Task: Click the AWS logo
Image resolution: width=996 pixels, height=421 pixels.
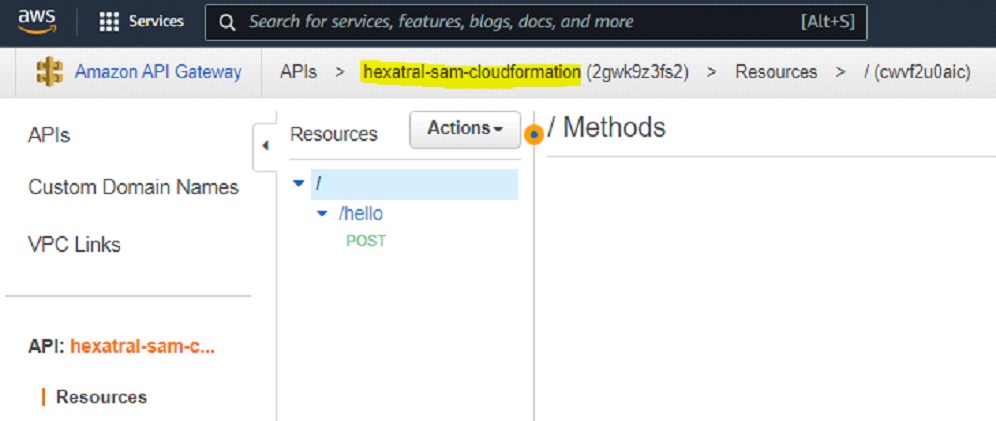Action: pos(38,21)
